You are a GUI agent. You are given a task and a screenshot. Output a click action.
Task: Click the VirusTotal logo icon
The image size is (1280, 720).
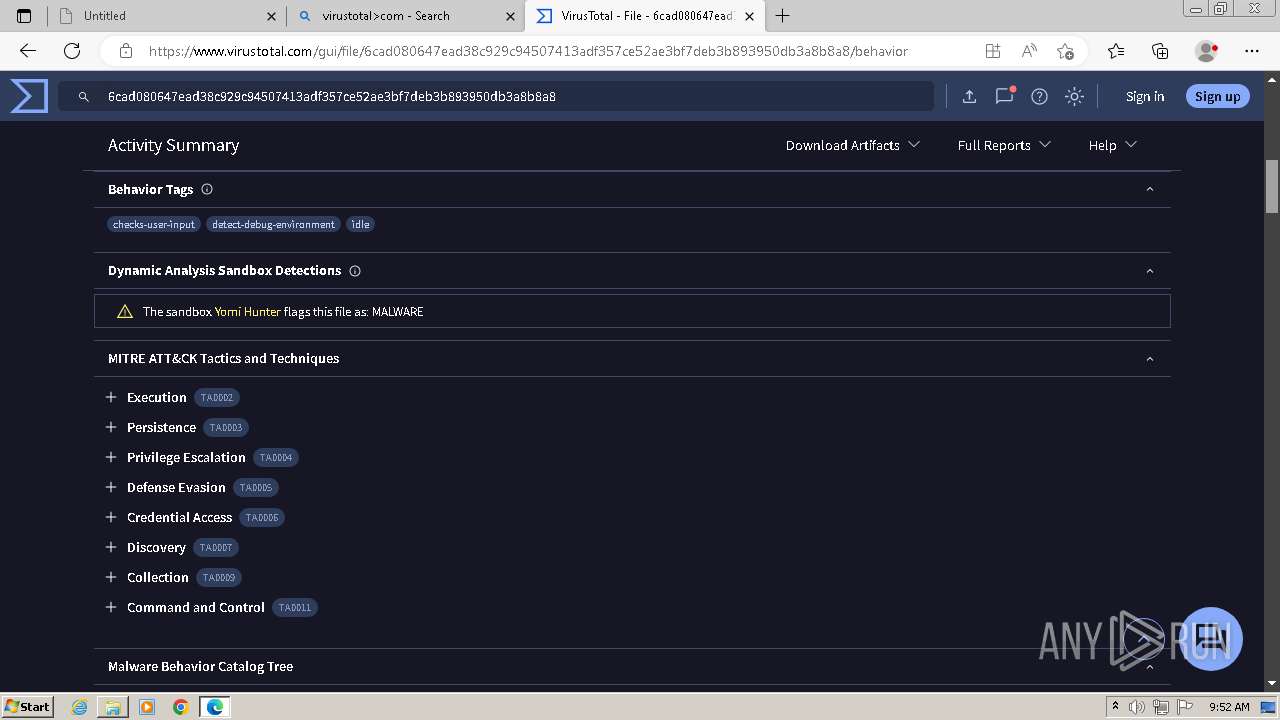tap(29, 96)
